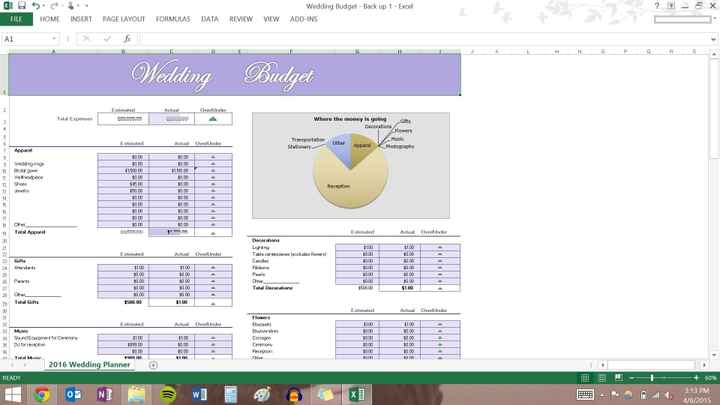Select the 'Flowers' section heading cell
The width and height of the screenshot is (720, 405).
click(x=261, y=317)
